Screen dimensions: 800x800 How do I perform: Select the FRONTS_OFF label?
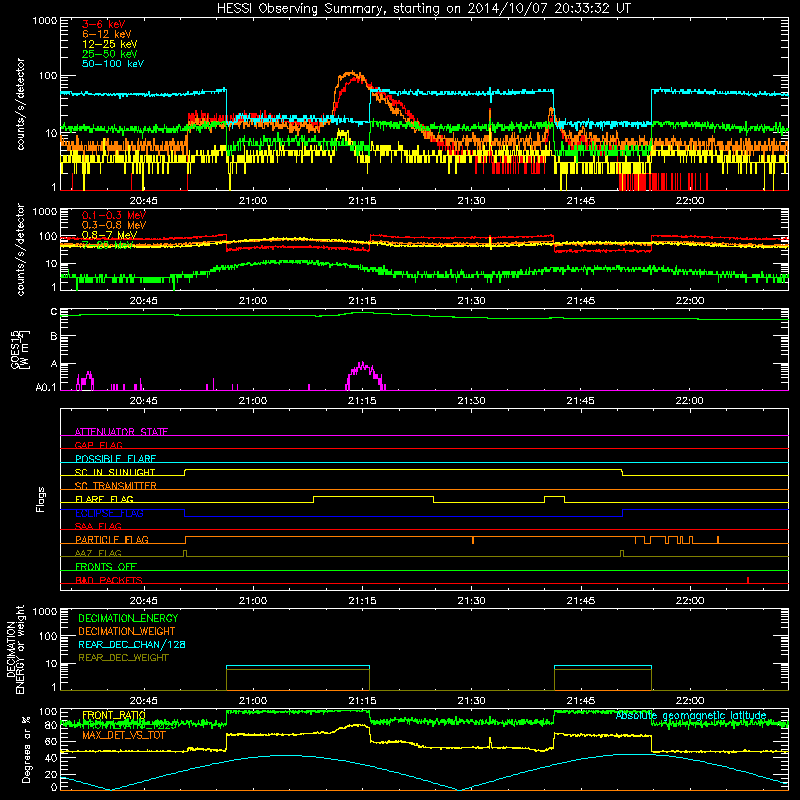click(106, 566)
